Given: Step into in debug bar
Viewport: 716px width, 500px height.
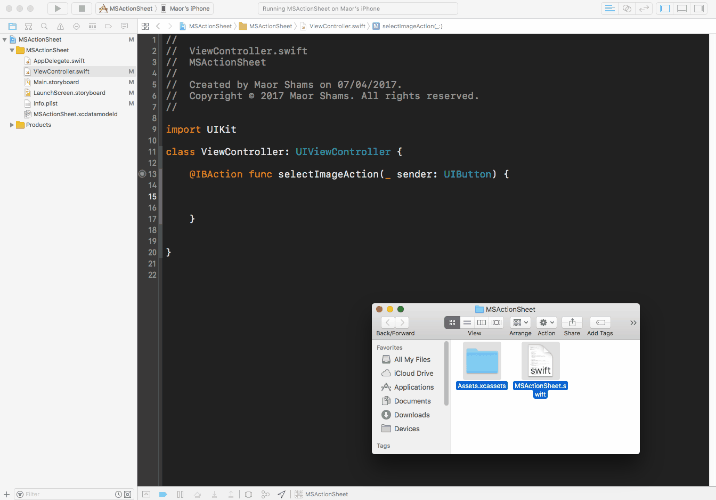Looking at the screenshot, I should [214, 494].
